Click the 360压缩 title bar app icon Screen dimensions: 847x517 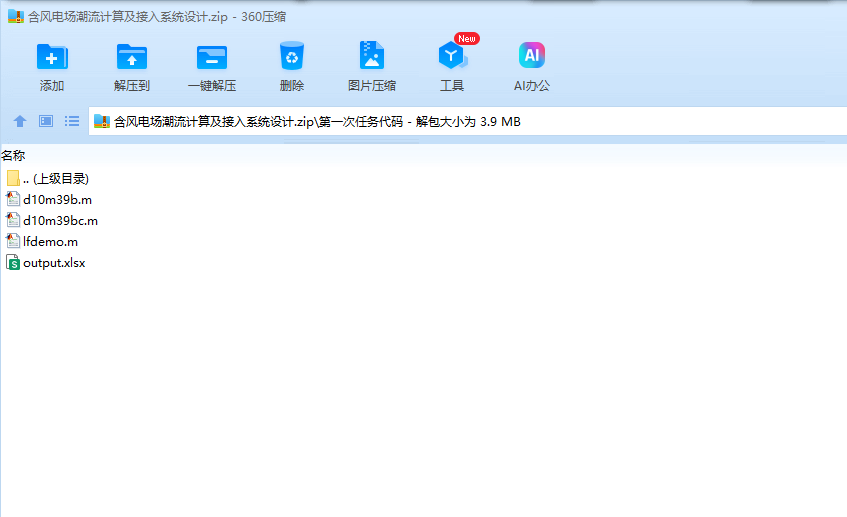click(x=16, y=16)
